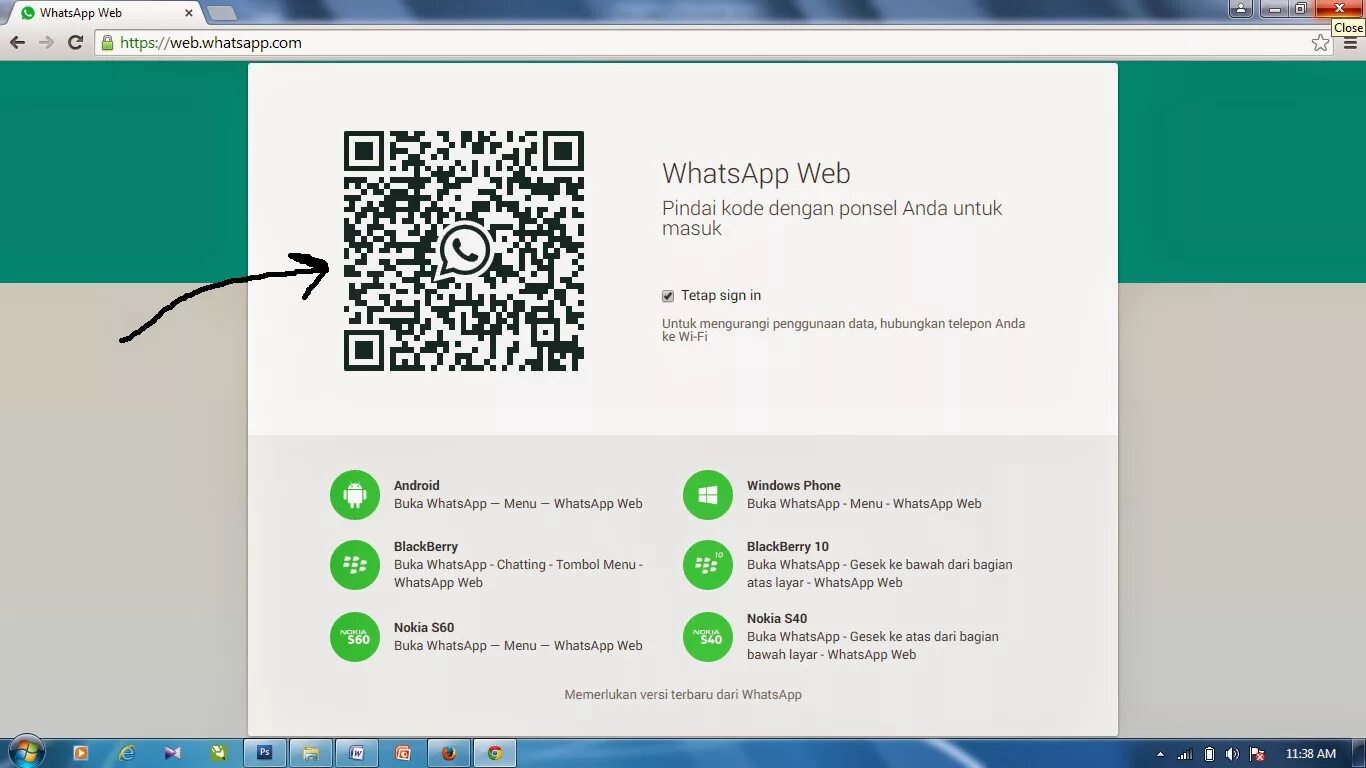Image resolution: width=1366 pixels, height=768 pixels.
Task: Click the 'Android' heading text
Action: coord(416,485)
